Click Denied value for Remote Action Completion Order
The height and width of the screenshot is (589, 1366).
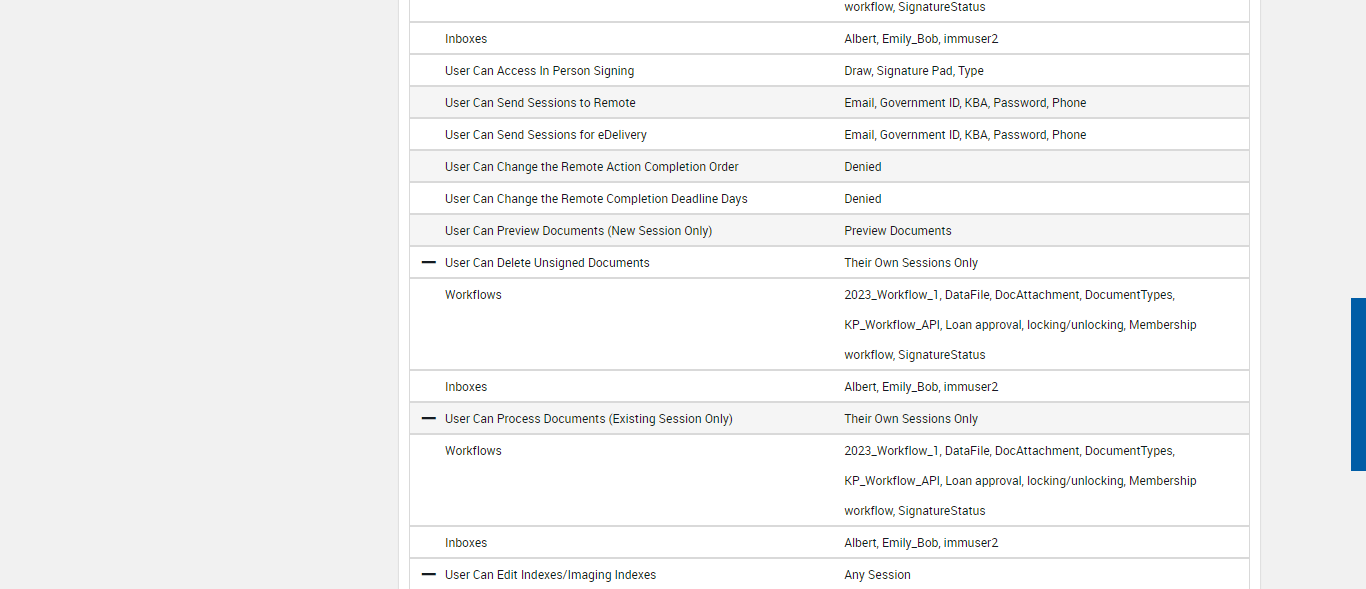863,167
